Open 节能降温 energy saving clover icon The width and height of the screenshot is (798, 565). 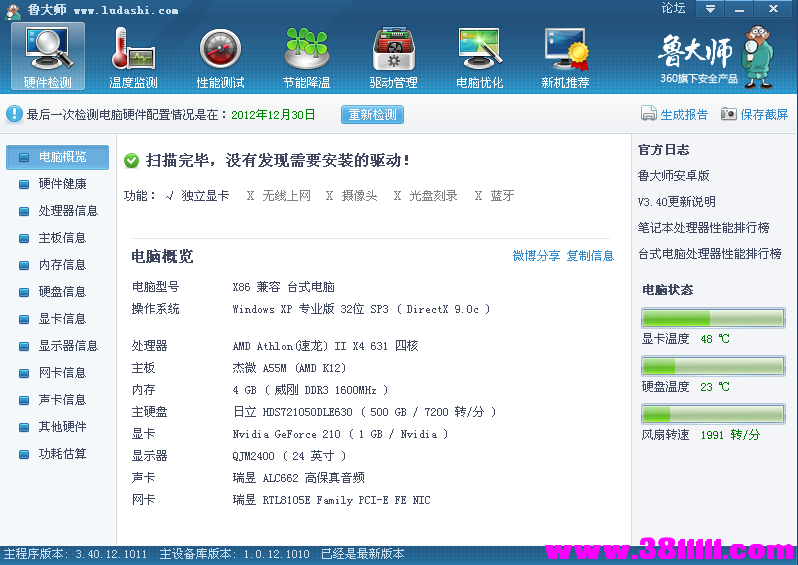pyautogui.click(x=306, y=56)
